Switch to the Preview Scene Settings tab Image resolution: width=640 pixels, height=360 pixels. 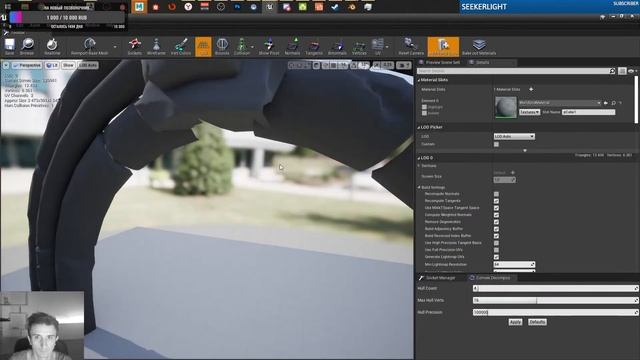tap(439, 62)
